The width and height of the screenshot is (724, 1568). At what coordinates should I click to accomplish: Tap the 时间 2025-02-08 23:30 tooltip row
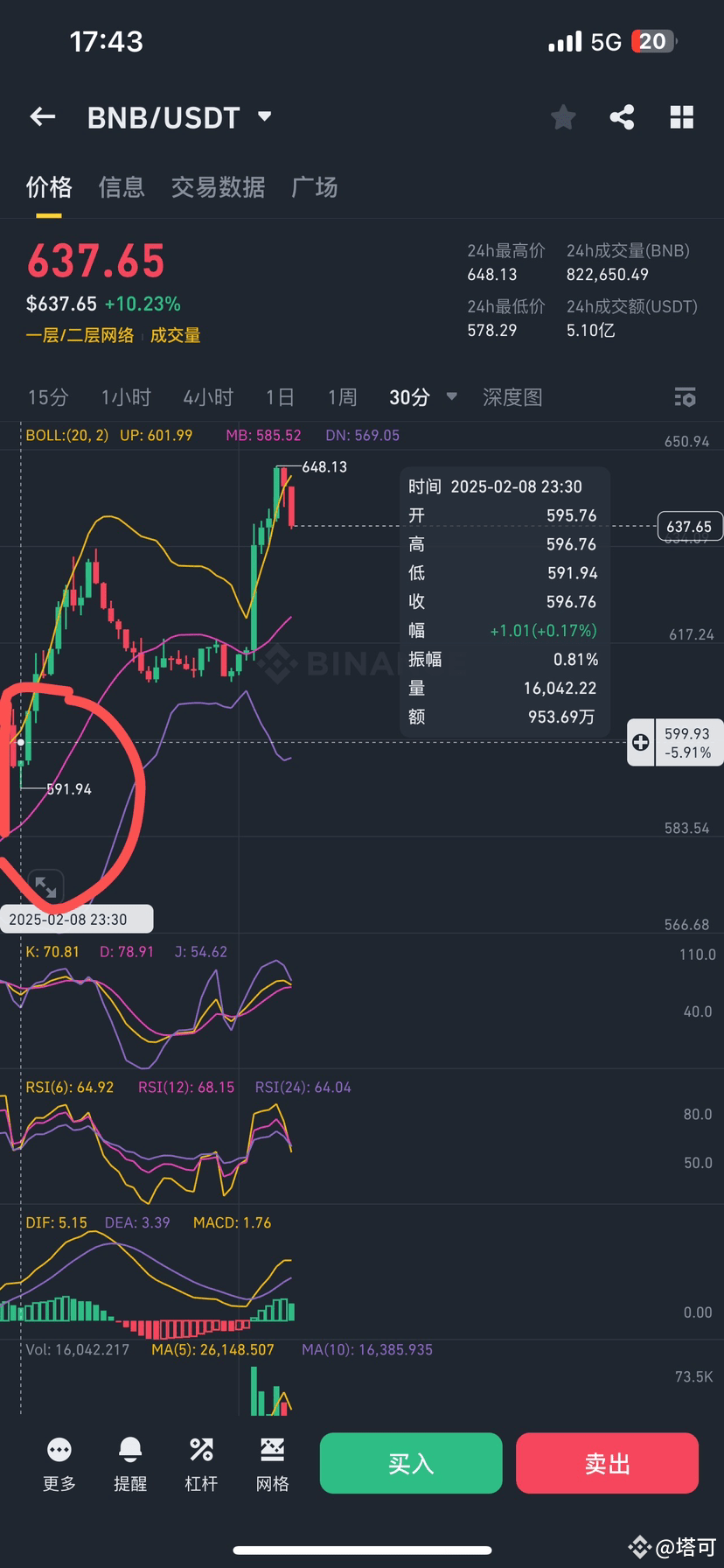click(504, 486)
